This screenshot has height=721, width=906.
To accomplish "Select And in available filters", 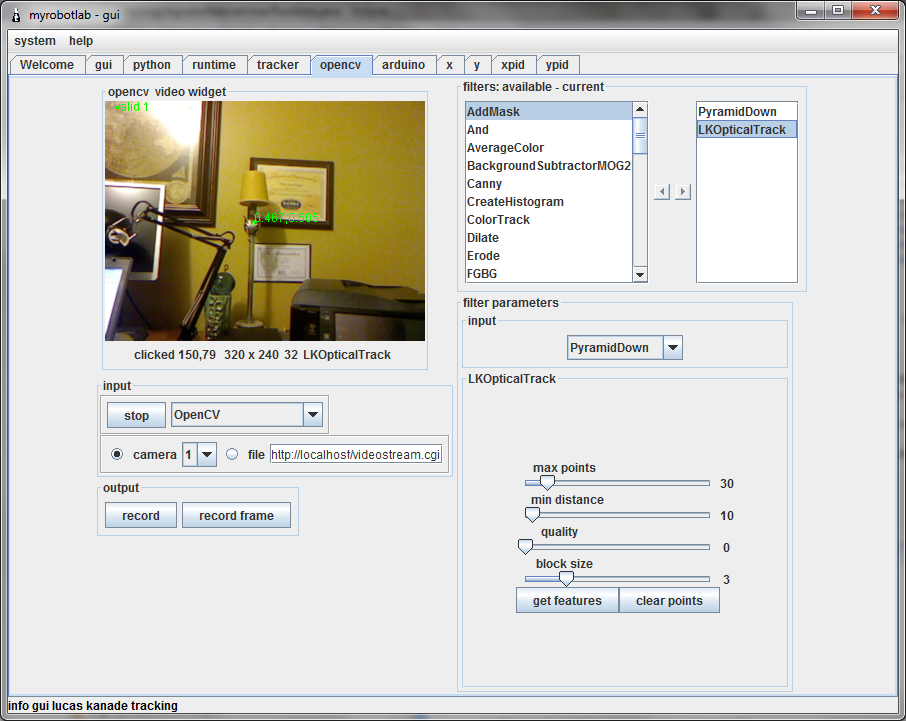I will coord(548,129).
